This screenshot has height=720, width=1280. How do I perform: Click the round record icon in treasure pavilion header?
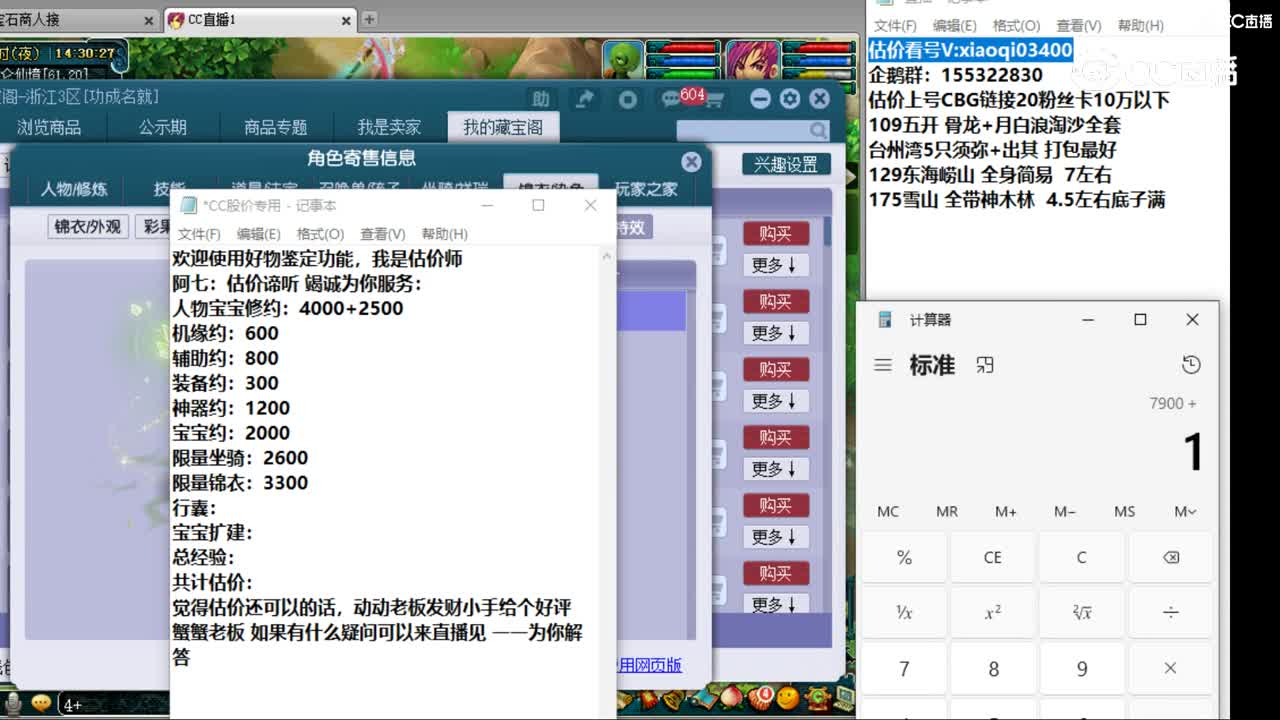click(628, 99)
